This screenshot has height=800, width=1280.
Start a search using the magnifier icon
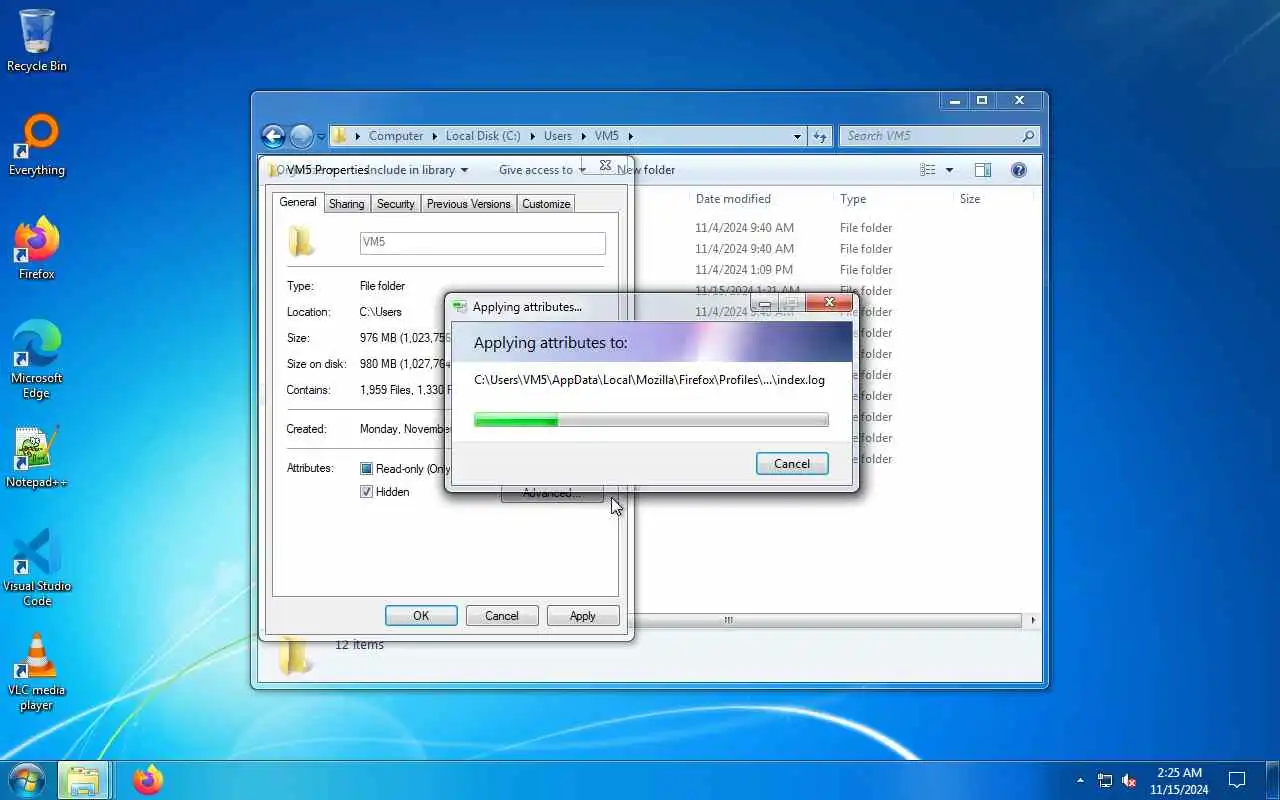click(1028, 136)
